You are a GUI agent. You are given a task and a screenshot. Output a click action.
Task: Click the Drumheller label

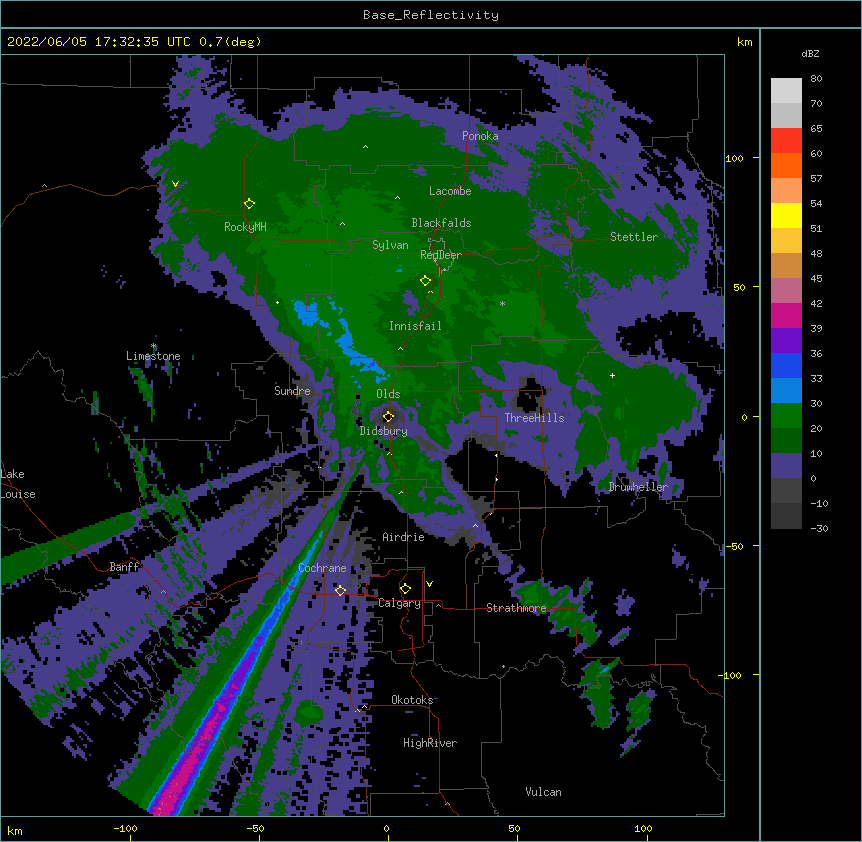click(638, 487)
